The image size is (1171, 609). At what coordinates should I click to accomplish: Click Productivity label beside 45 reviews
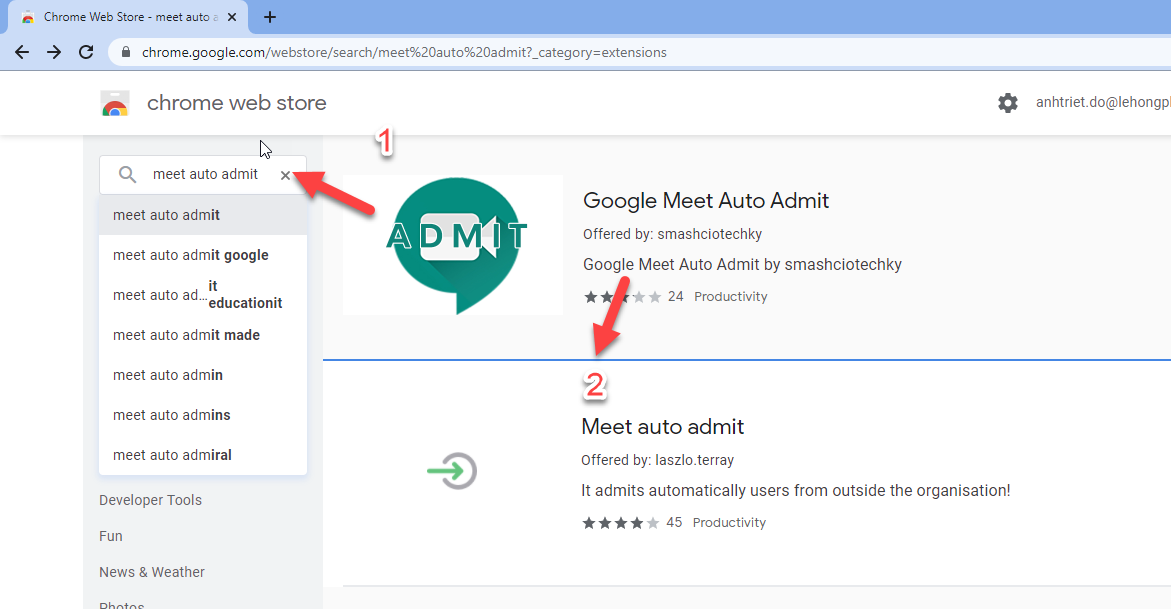(x=729, y=523)
